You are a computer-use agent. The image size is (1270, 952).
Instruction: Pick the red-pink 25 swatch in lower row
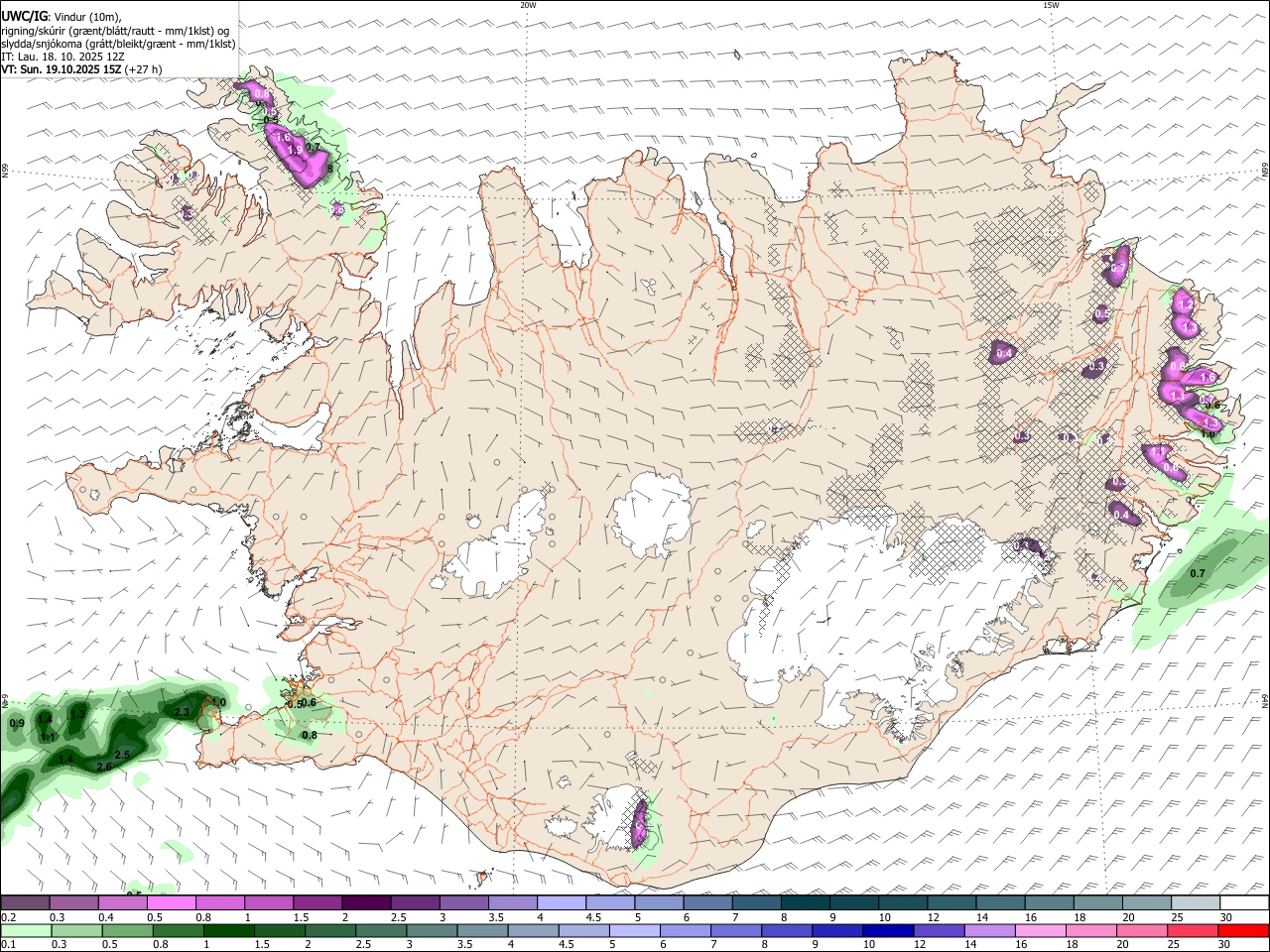(1193, 930)
